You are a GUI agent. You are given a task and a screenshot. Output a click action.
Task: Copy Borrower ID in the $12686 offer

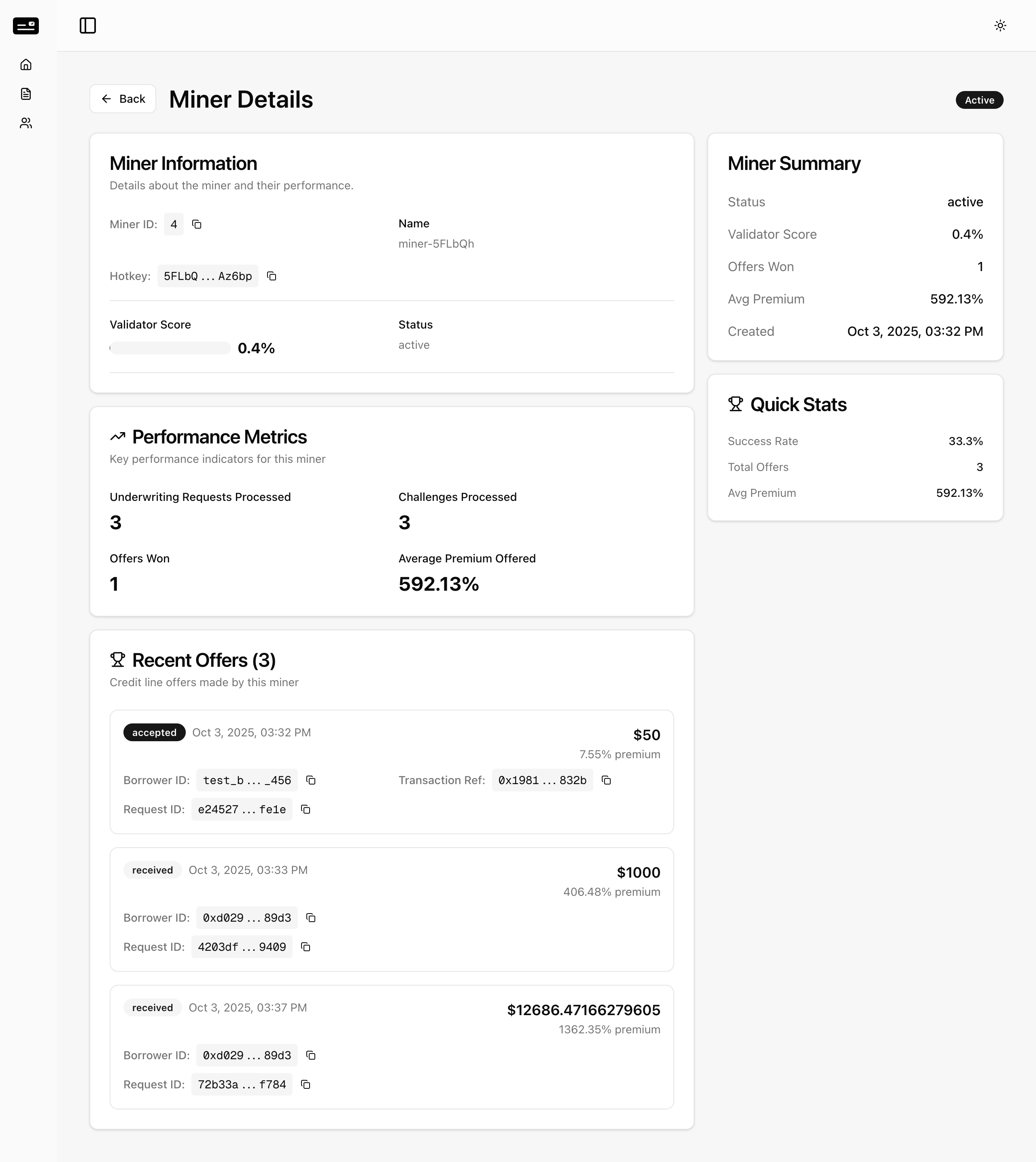pos(311,1056)
